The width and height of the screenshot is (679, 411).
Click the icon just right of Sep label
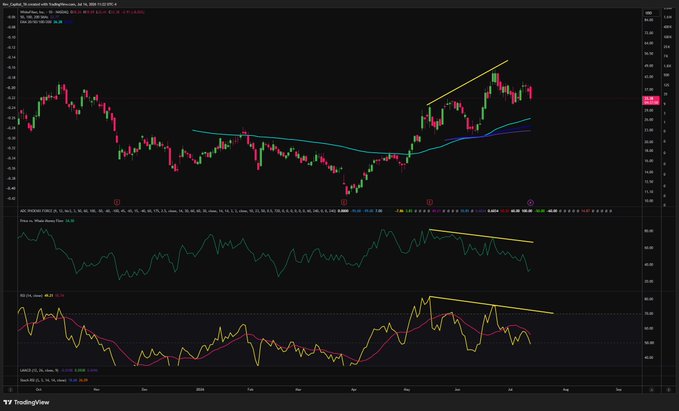pos(651,389)
